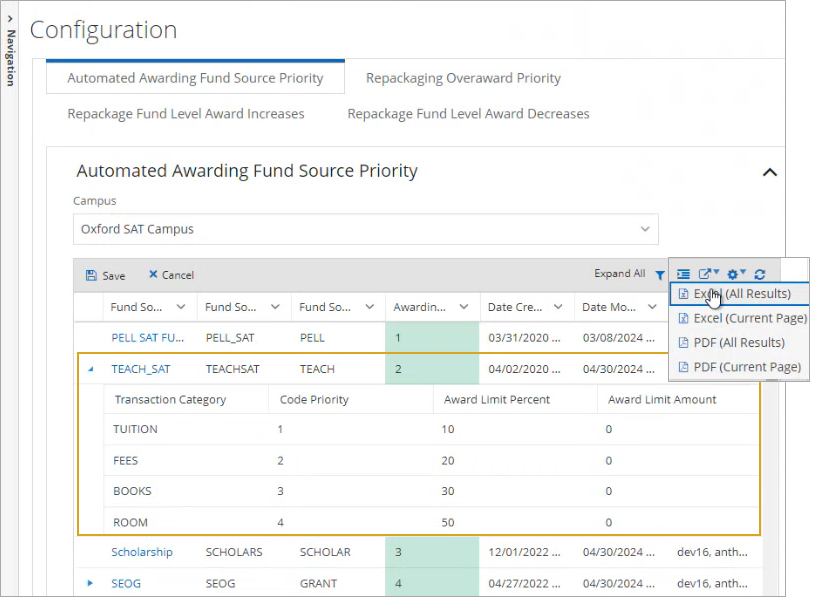Expand the Navigation side panel arrow
The height and width of the screenshot is (597, 820).
tap(9, 19)
